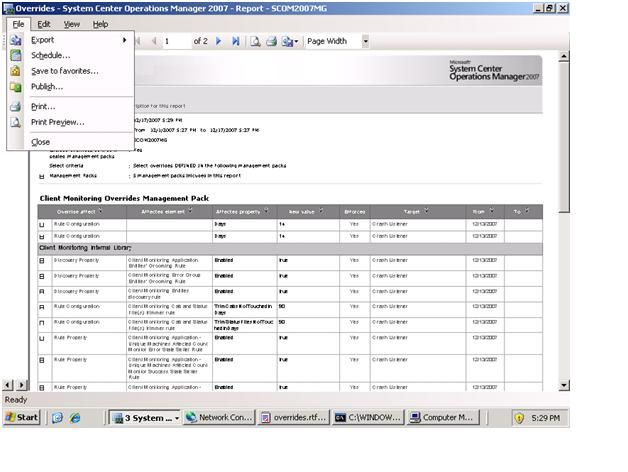Click the Ready status bar text
628x472 pixels.
tap(16, 399)
